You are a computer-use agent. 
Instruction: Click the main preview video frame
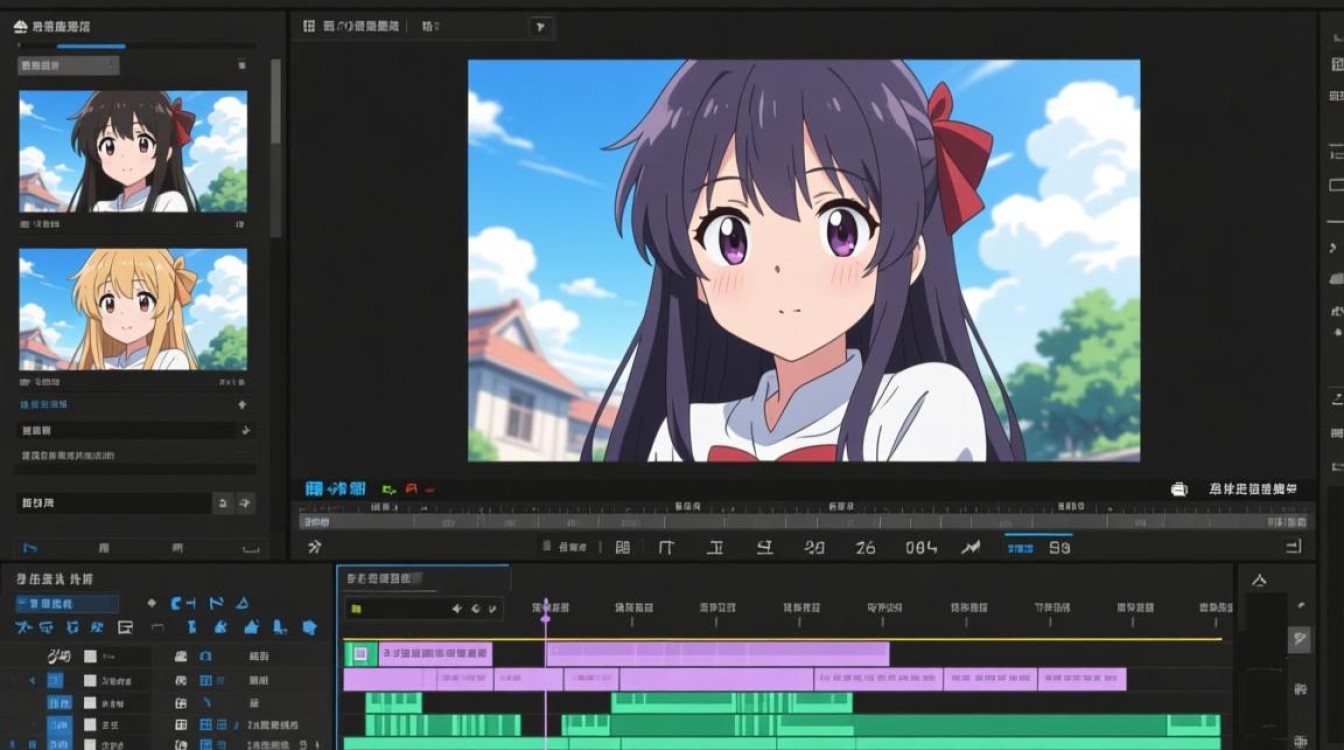[x=804, y=261]
